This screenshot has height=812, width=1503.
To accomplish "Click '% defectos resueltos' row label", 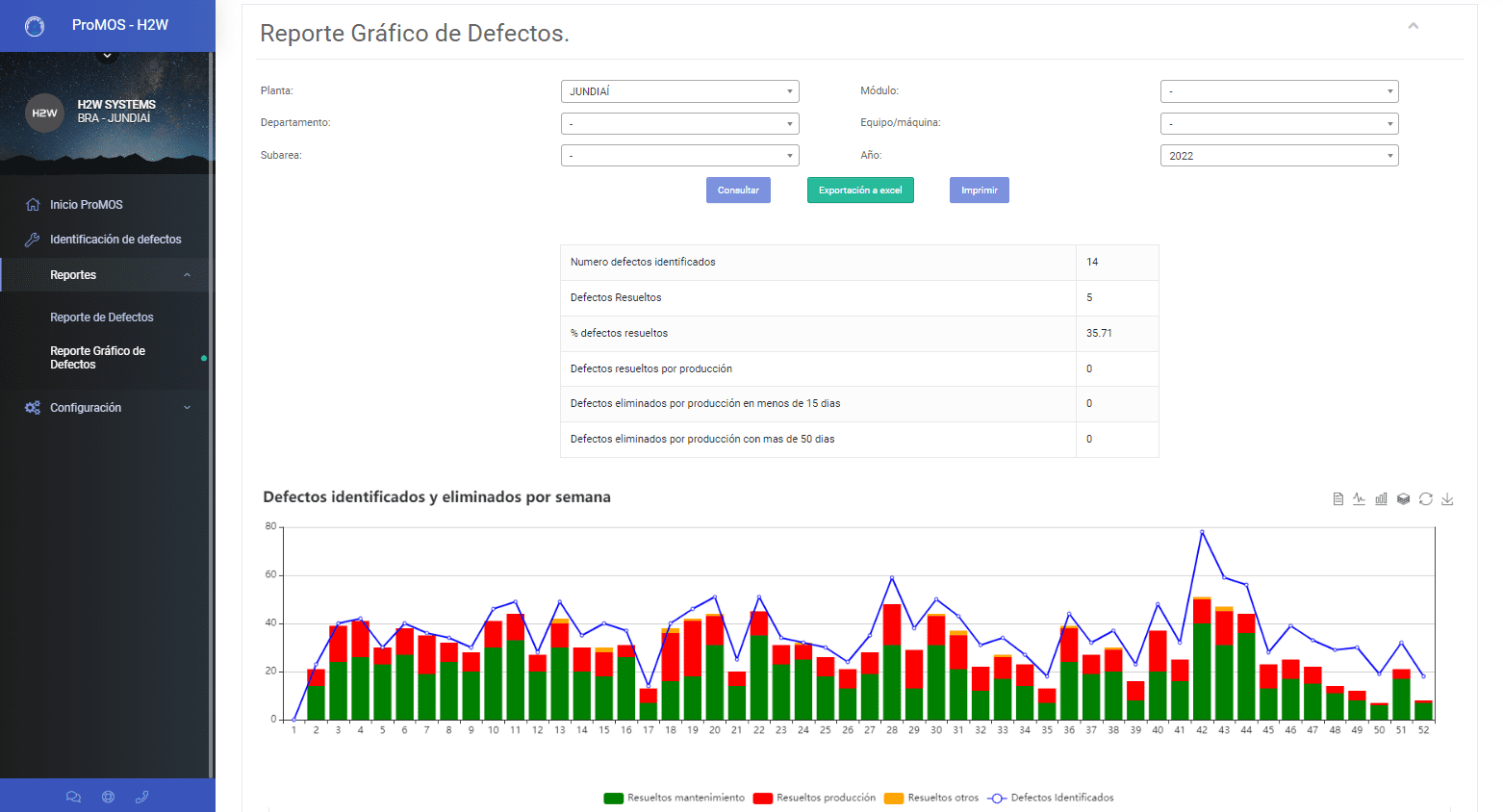I will click(619, 333).
